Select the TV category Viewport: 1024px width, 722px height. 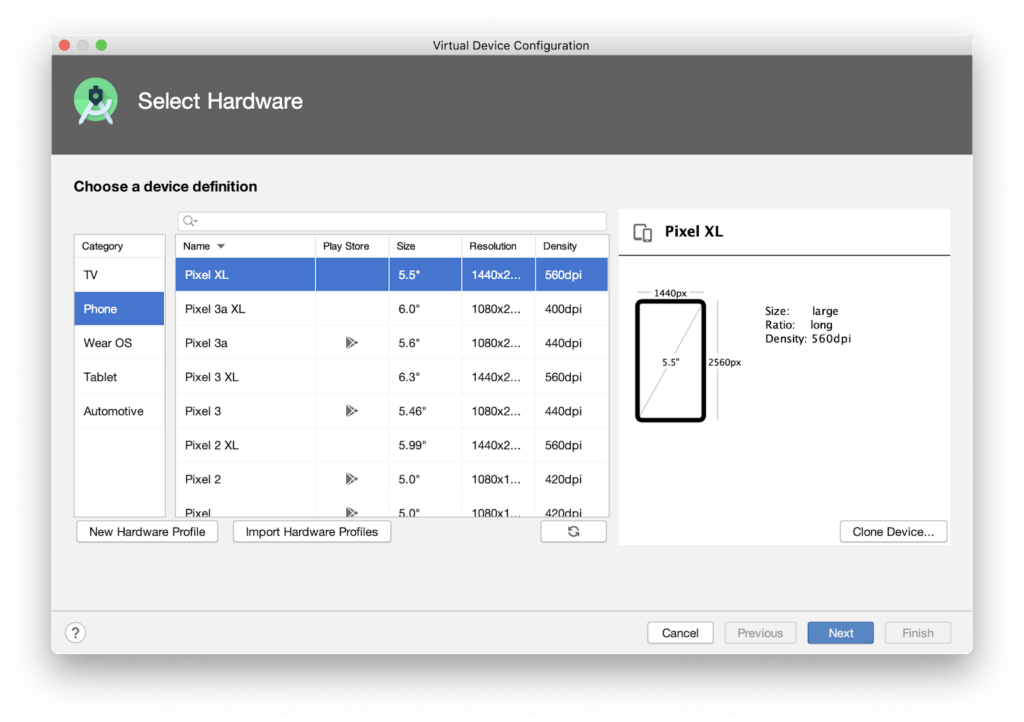(x=119, y=275)
